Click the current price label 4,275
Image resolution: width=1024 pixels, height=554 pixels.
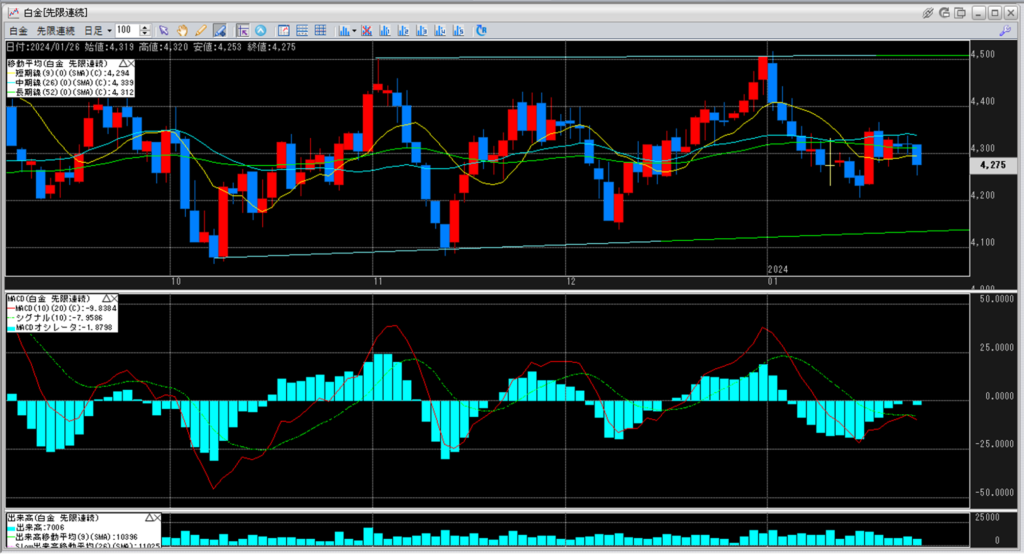(x=993, y=165)
